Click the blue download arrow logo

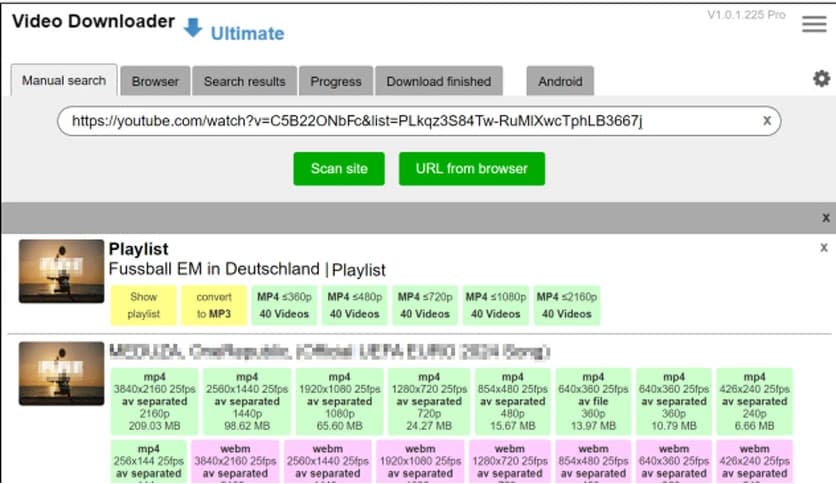click(x=193, y=27)
